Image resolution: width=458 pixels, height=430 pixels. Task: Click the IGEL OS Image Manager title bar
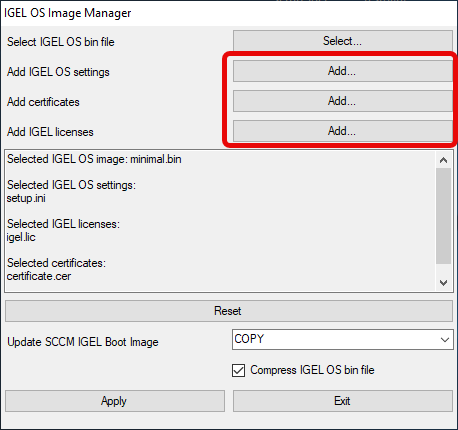point(229,13)
